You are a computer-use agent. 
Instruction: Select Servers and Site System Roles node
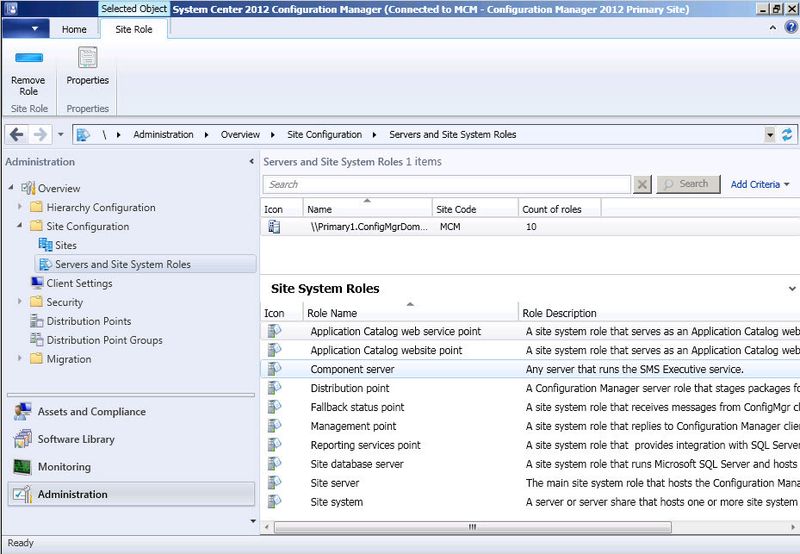tap(145, 264)
